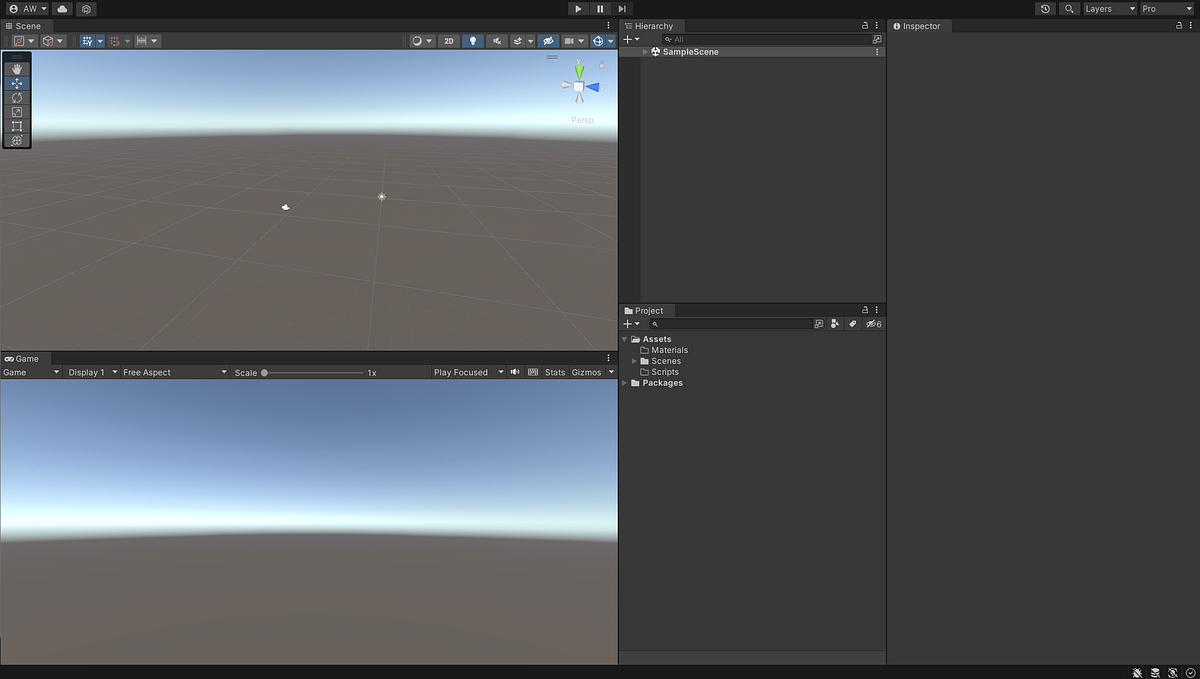Toggle 2D view mode in Scene view
Screen dimensions: 1200x679
(448, 41)
